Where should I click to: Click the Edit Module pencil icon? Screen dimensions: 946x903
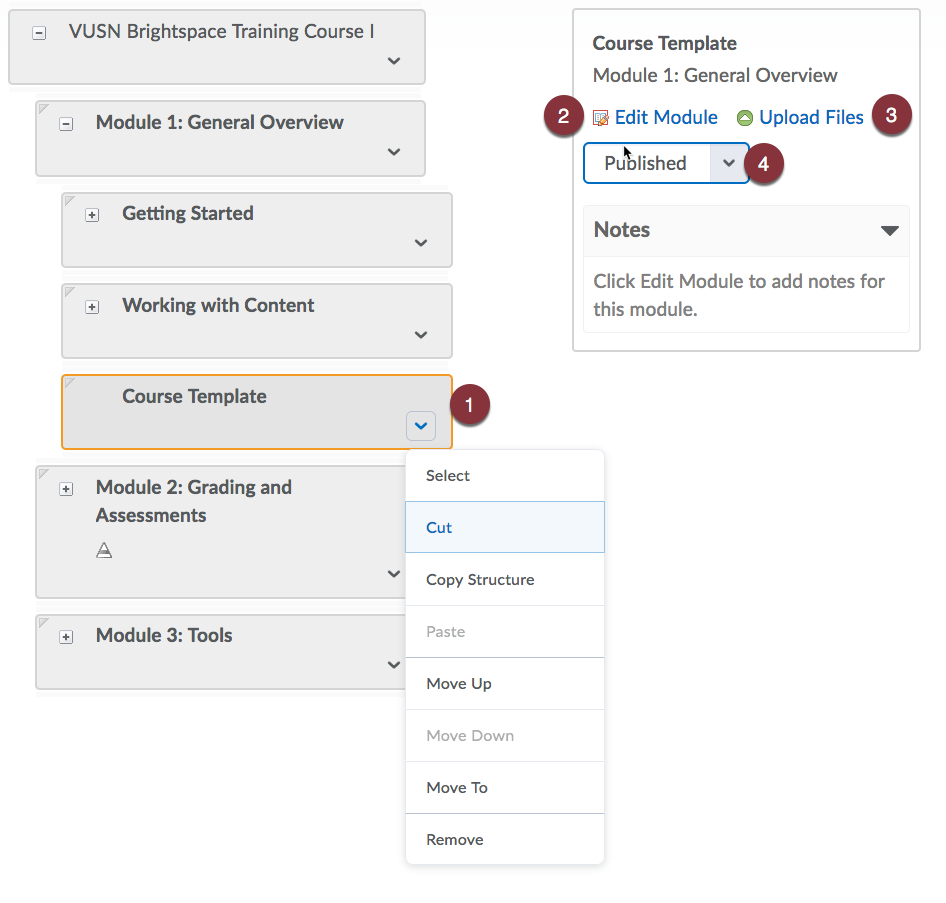[x=600, y=118]
